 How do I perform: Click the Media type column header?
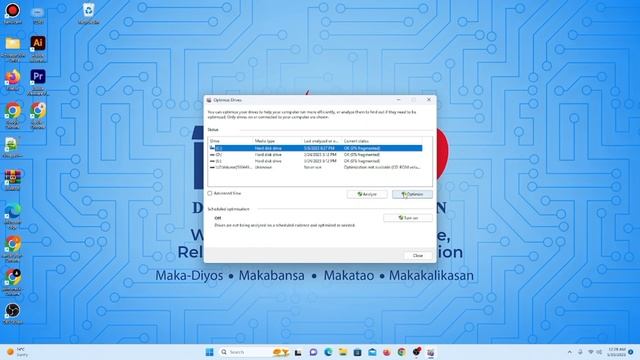click(x=277, y=141)
